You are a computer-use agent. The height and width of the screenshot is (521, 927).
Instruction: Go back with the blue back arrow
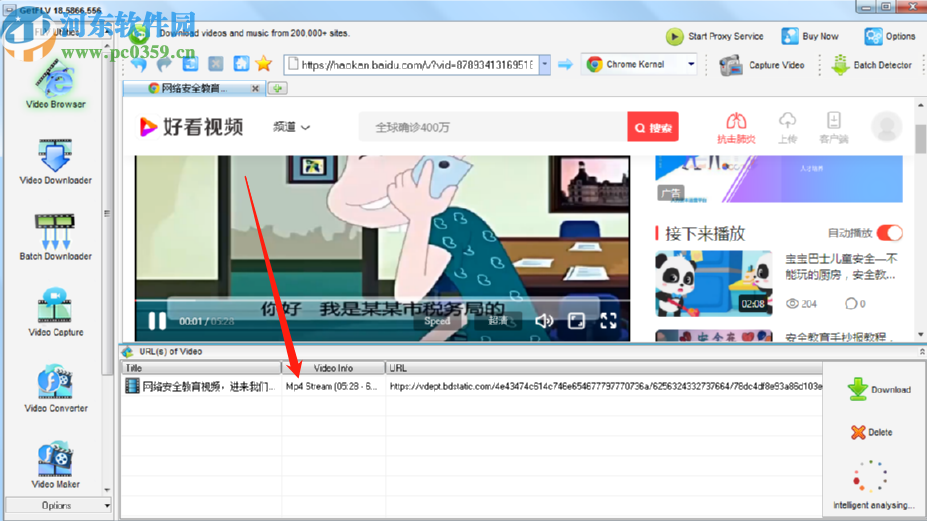point(140,64)
